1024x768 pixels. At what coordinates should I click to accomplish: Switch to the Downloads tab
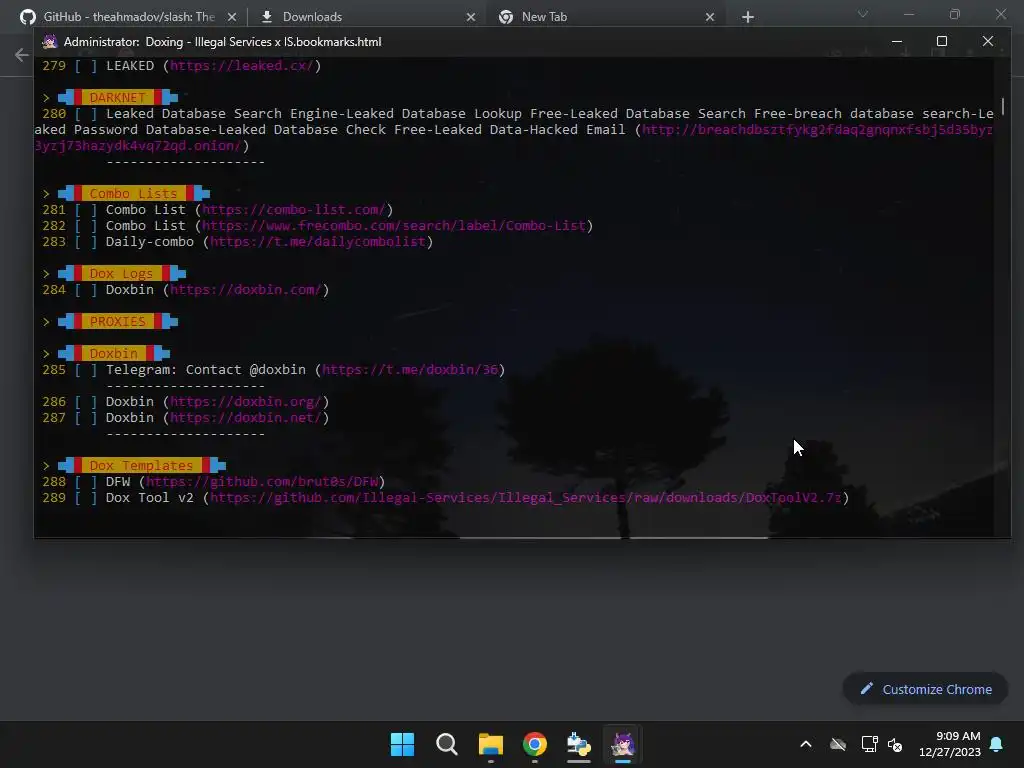click(312, 17)
